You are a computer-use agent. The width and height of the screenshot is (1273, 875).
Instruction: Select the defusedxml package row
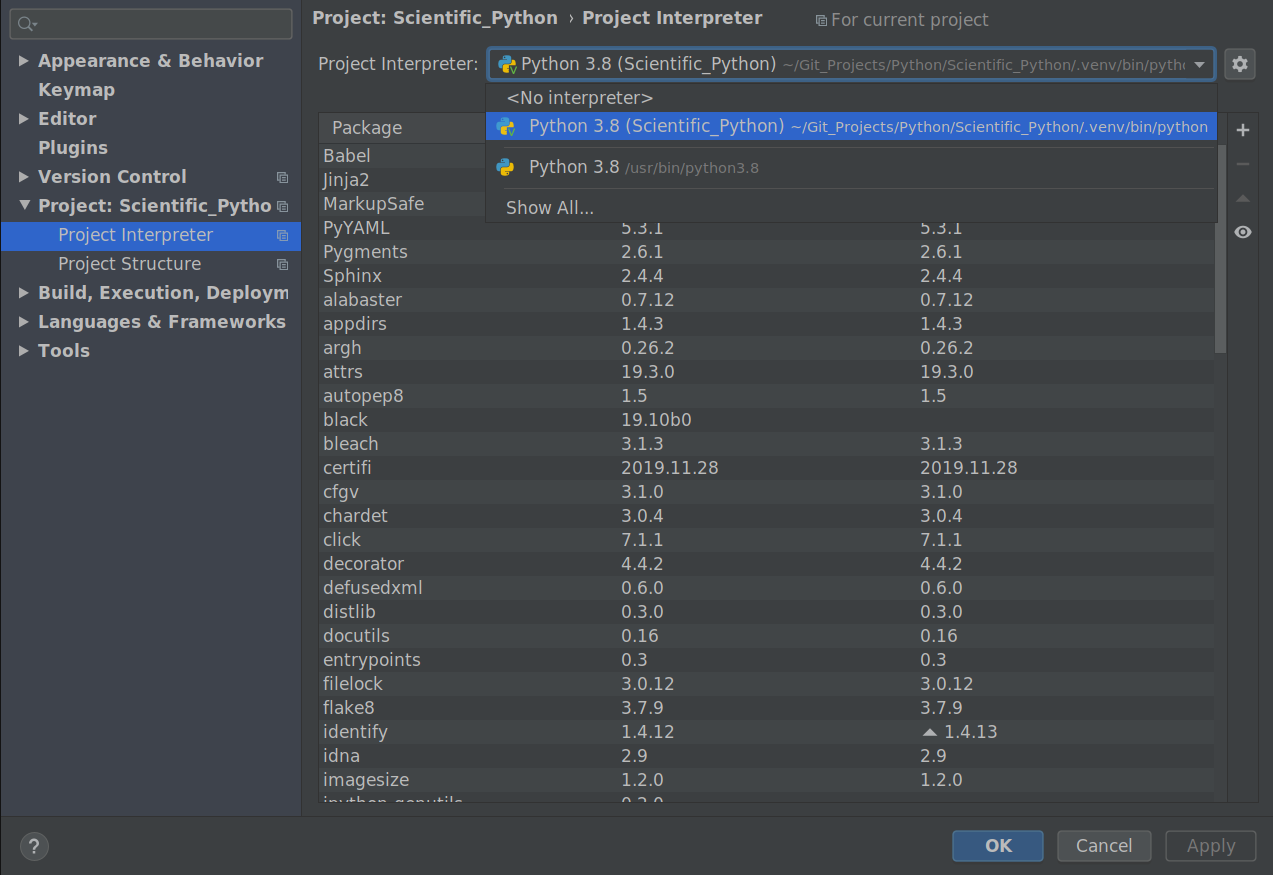(x=768, y=588)
